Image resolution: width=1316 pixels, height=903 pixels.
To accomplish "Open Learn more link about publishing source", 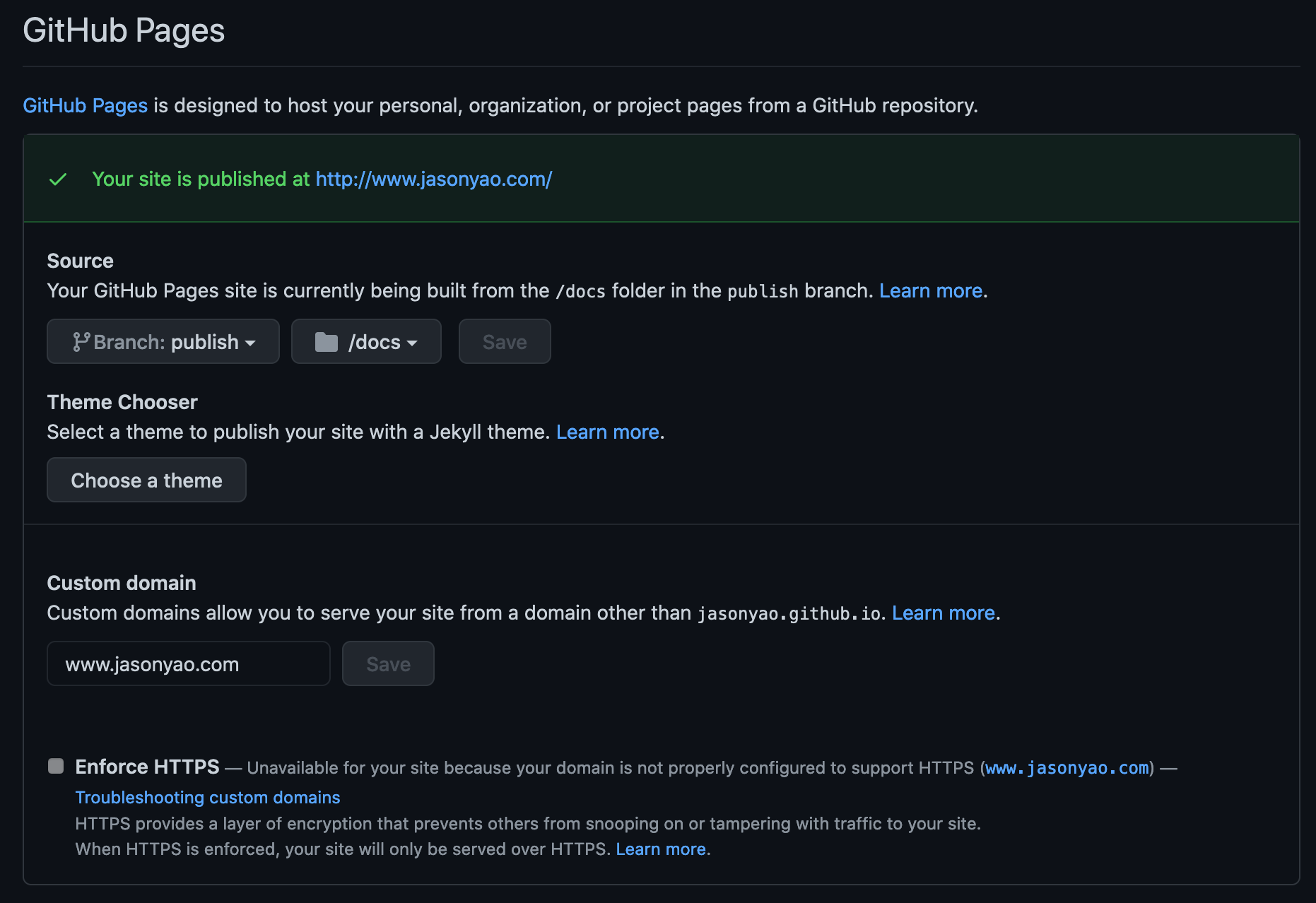I will 931,290.
